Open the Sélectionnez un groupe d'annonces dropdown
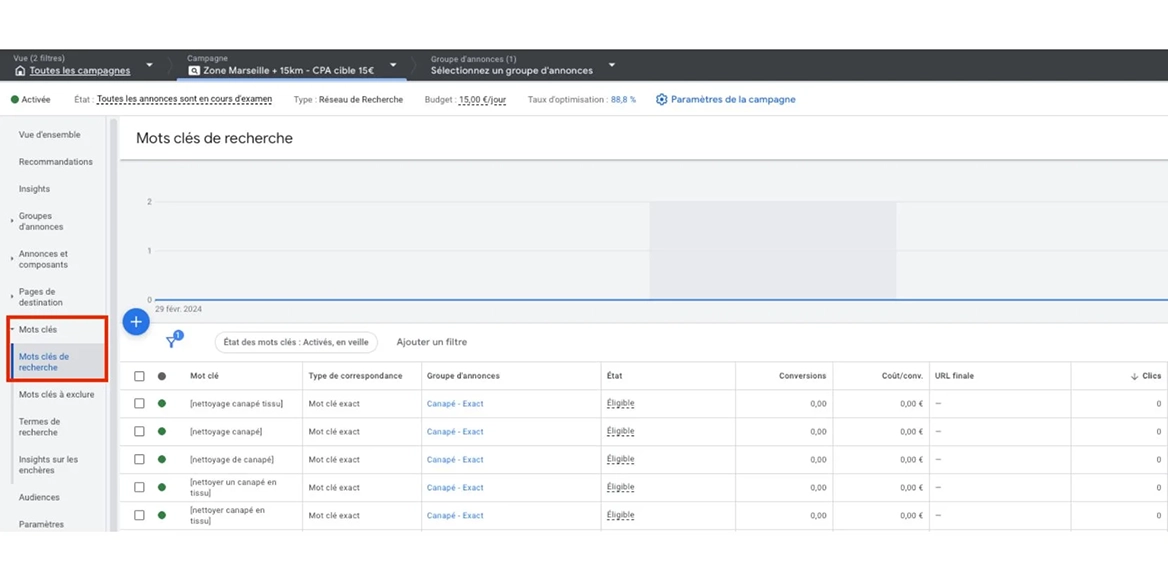The image size is (1168, 581). tap(612, 65)
